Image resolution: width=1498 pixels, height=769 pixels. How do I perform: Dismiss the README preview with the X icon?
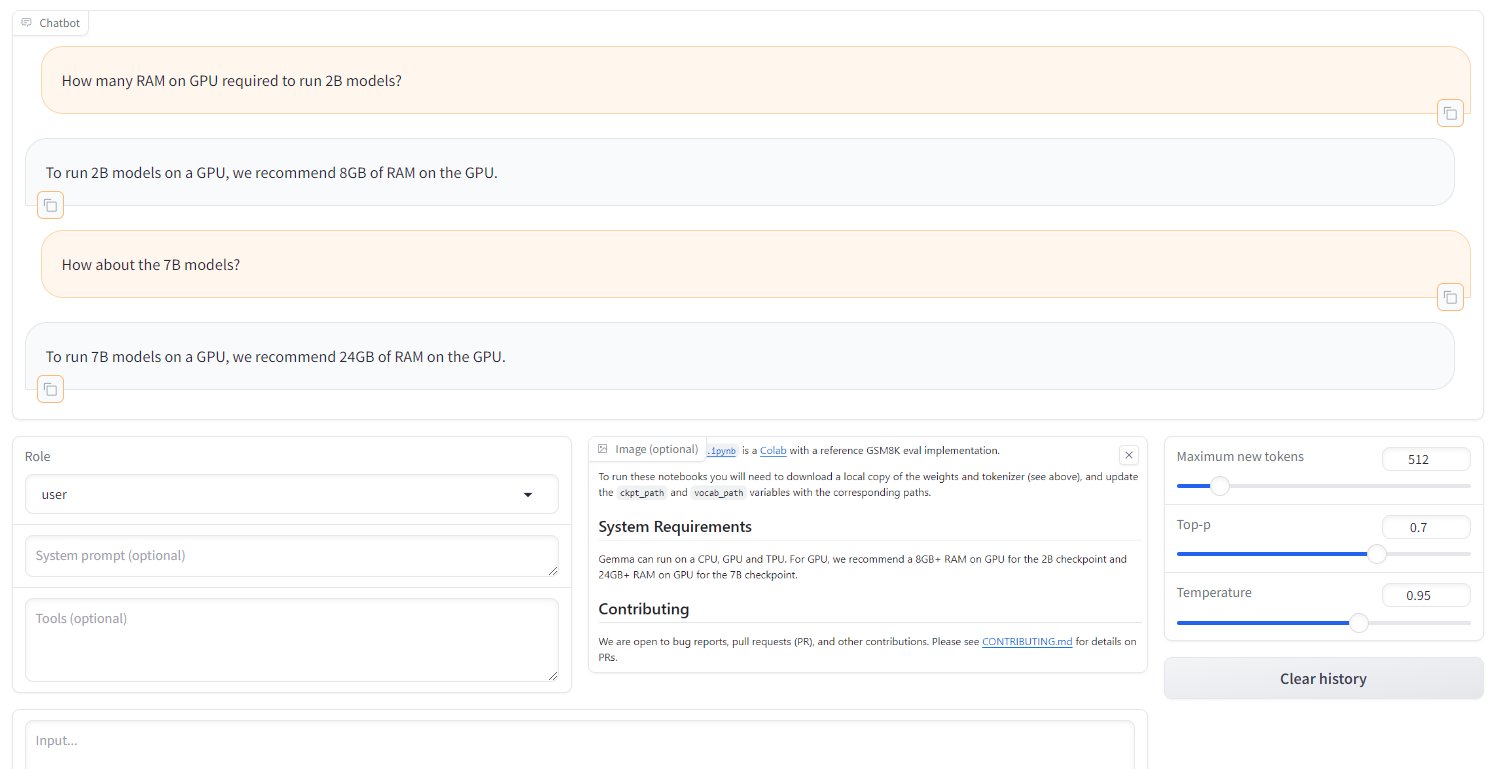tap(1128, 454)
